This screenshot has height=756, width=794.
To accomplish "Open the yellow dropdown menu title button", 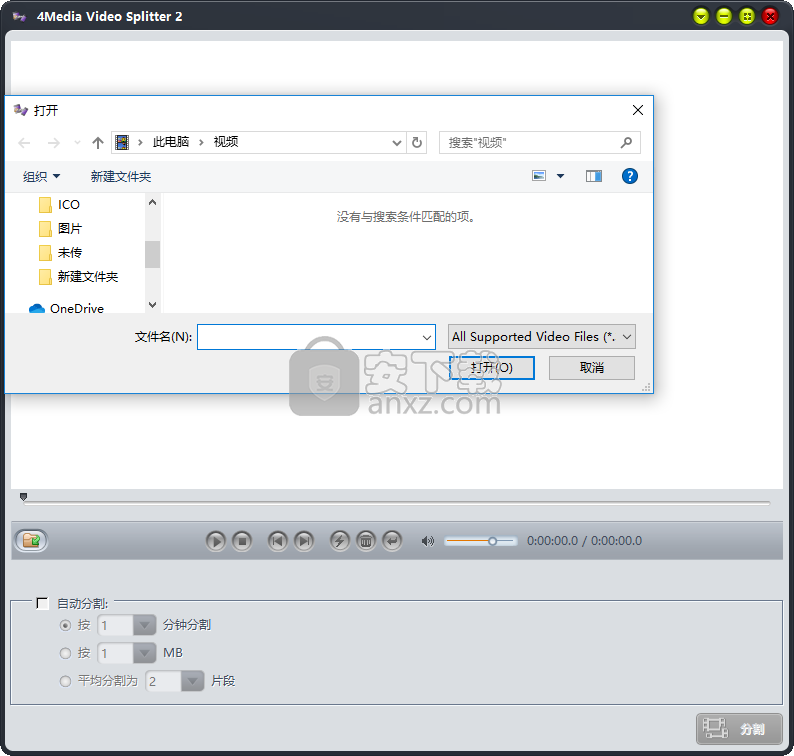I will pos(701,16).
